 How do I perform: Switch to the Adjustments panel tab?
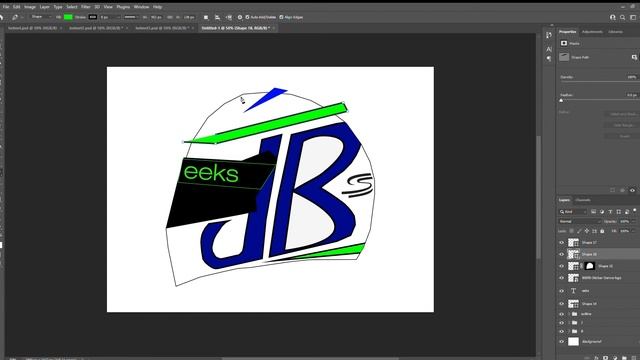coord(592,32)
